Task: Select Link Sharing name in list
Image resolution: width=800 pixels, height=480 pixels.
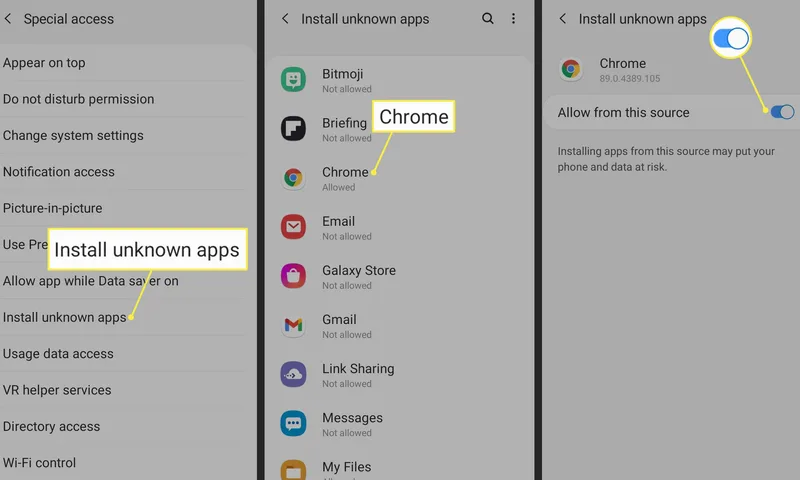Action: tap(358, 368)
